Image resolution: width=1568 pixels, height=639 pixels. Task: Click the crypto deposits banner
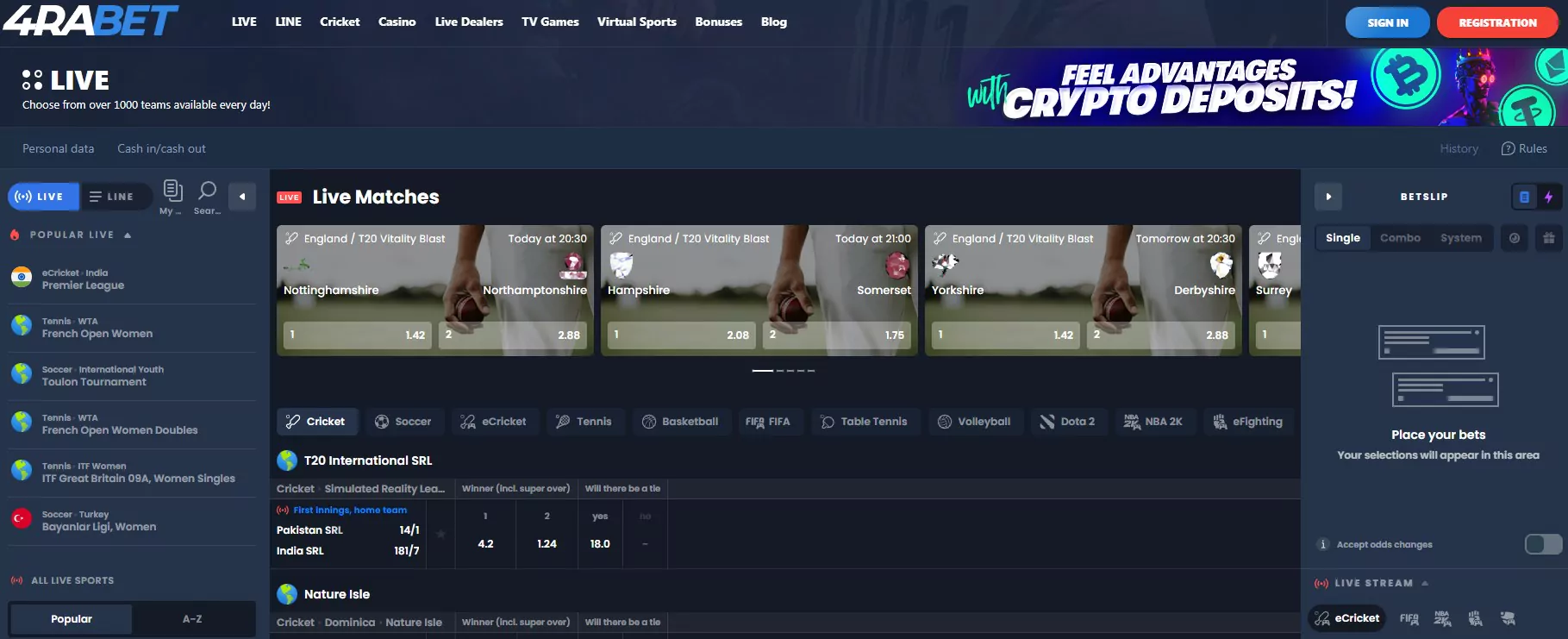[x=1263, y=87]
